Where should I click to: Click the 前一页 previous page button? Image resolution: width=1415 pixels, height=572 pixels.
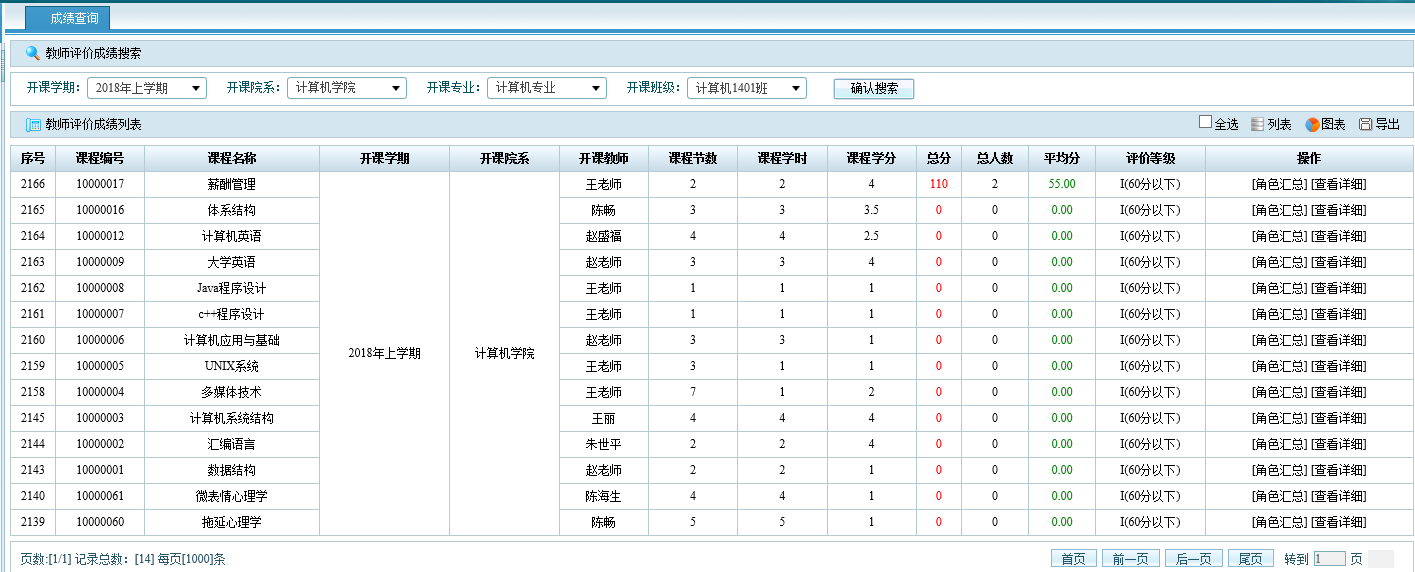tap(1130, 559)
